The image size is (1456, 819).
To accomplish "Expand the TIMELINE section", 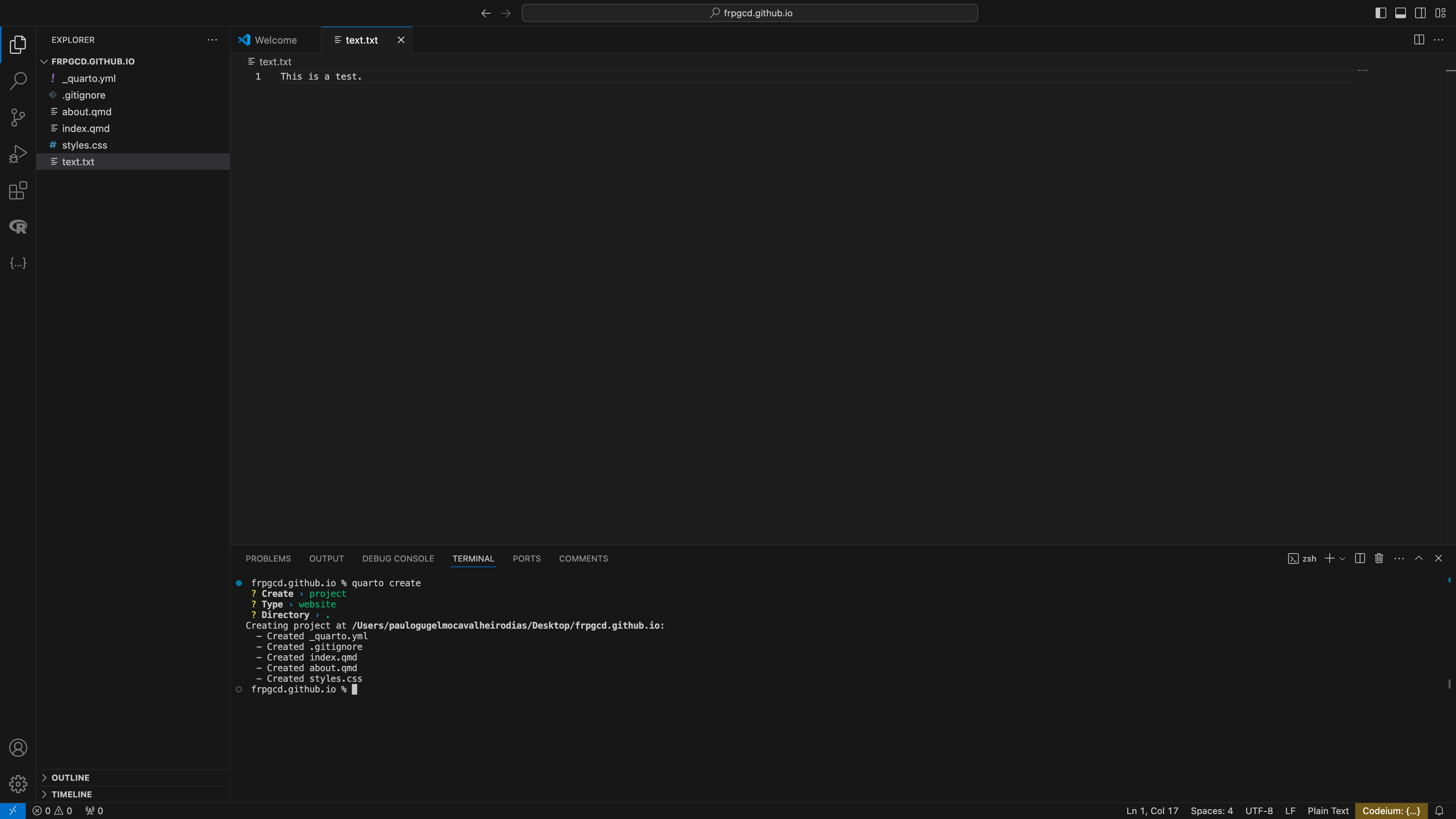I will coord(133,794).
